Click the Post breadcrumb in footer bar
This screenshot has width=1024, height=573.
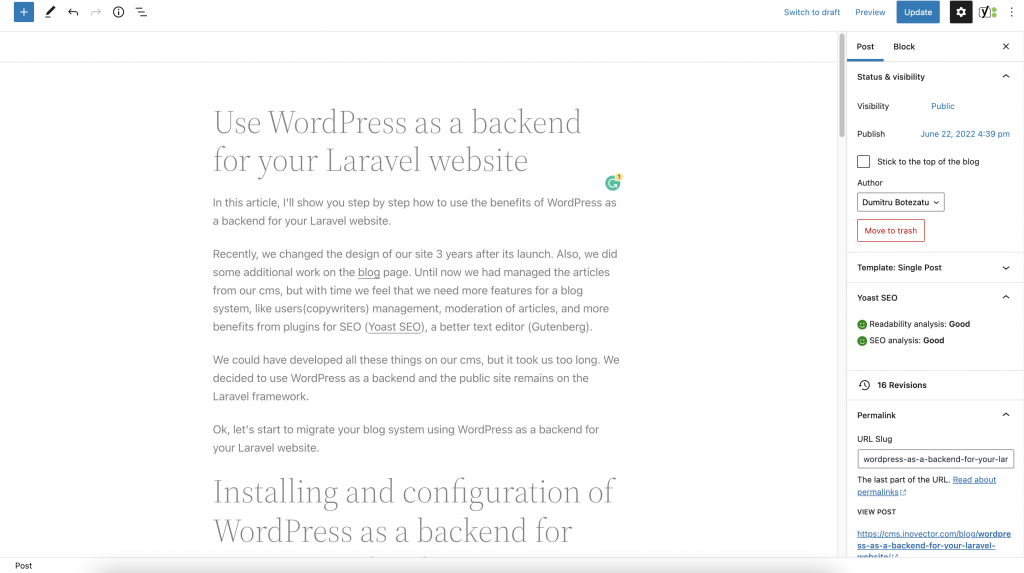tap(24, 566)
